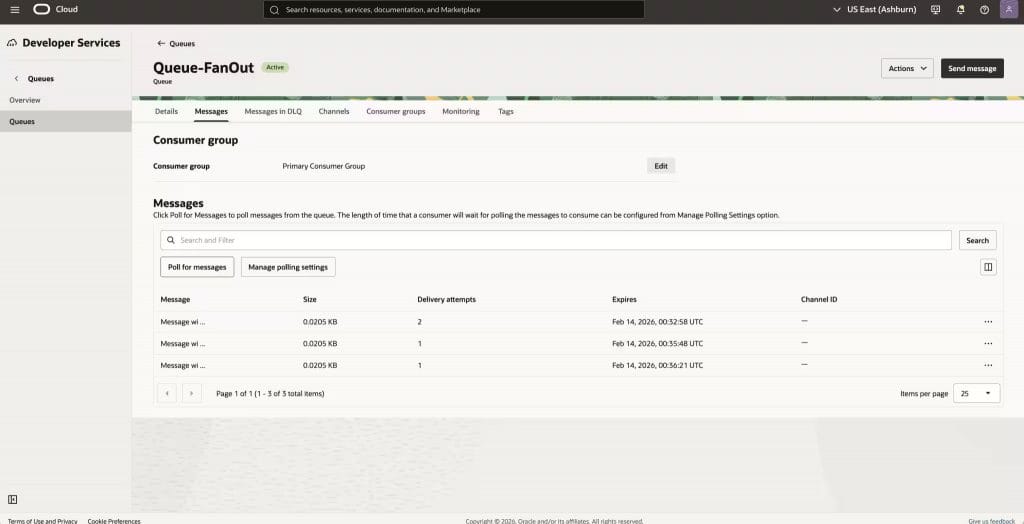
Task: Go to previous page arrow
Action: [167, 393]
